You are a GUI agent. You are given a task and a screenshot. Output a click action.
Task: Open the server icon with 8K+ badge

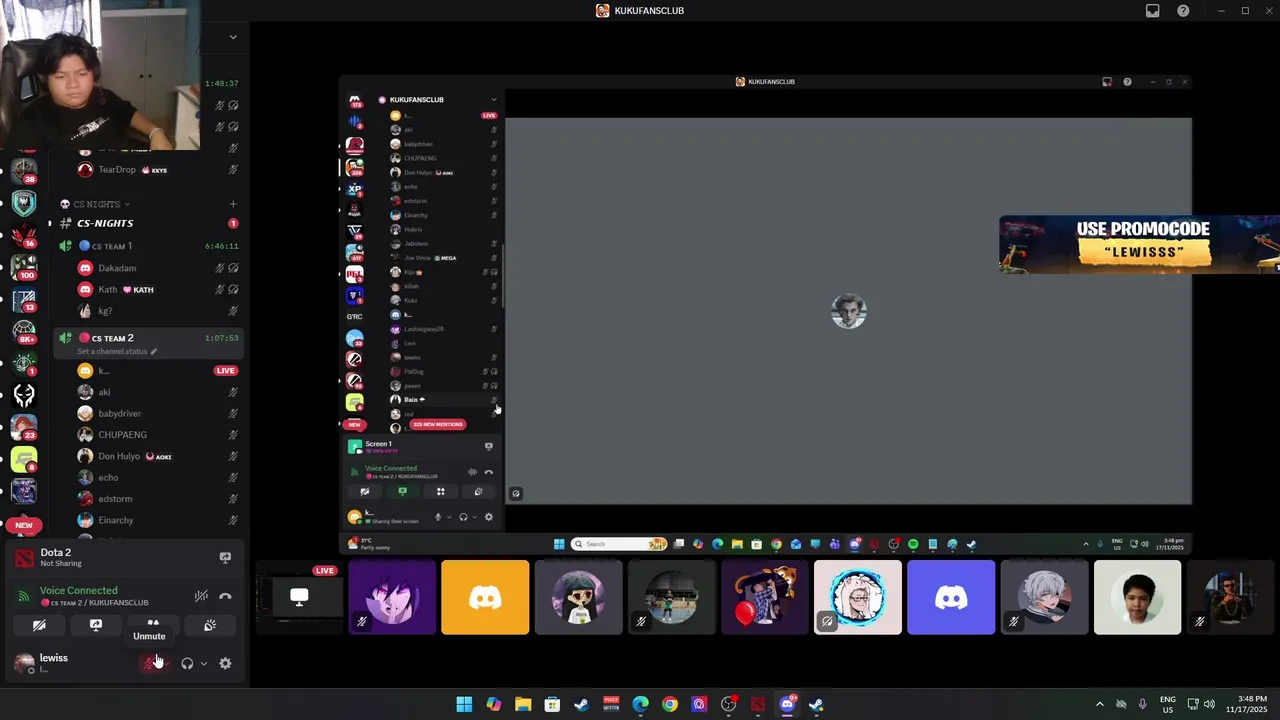tap(24, 331)
